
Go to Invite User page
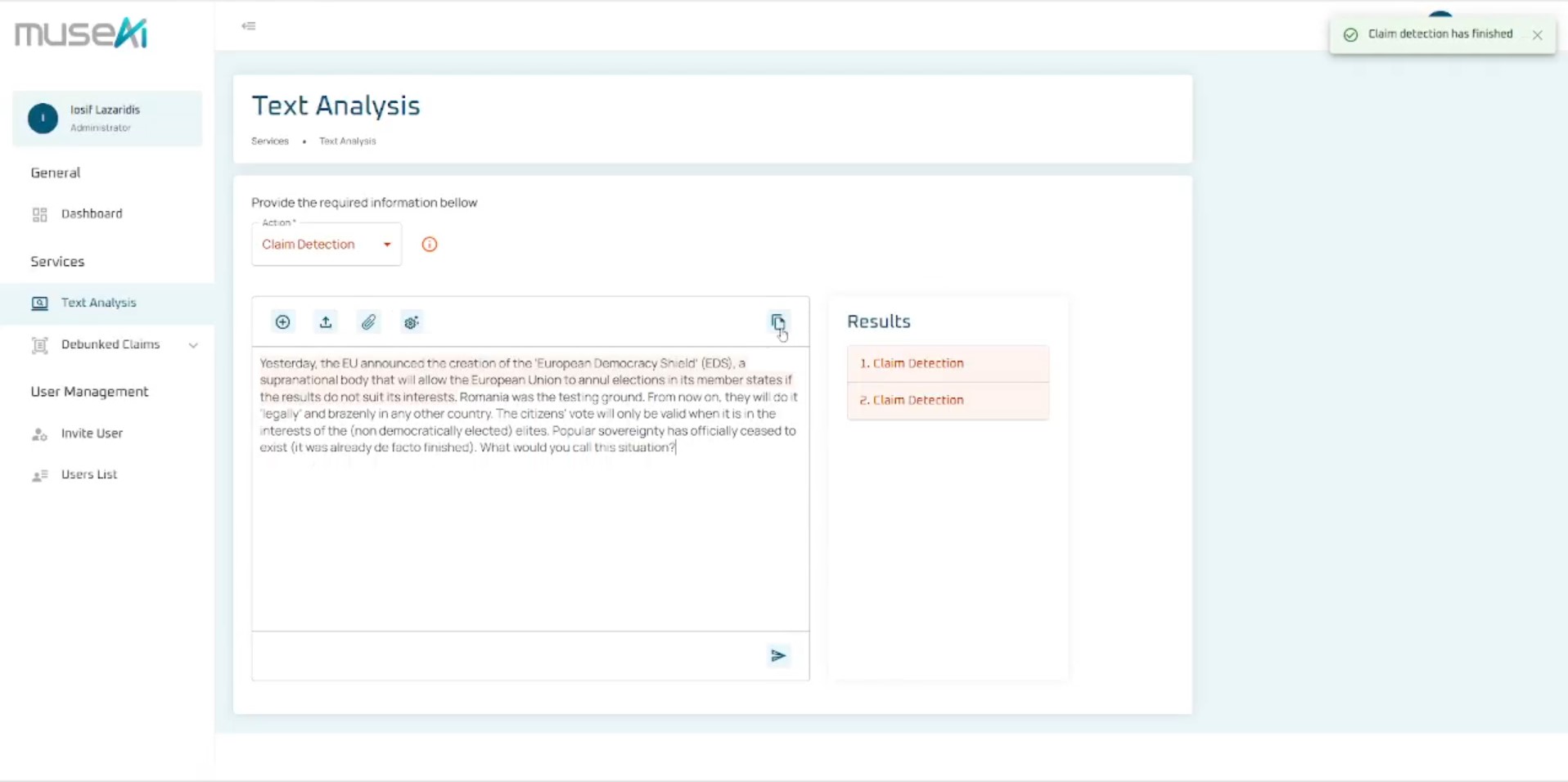pos(92,434)
